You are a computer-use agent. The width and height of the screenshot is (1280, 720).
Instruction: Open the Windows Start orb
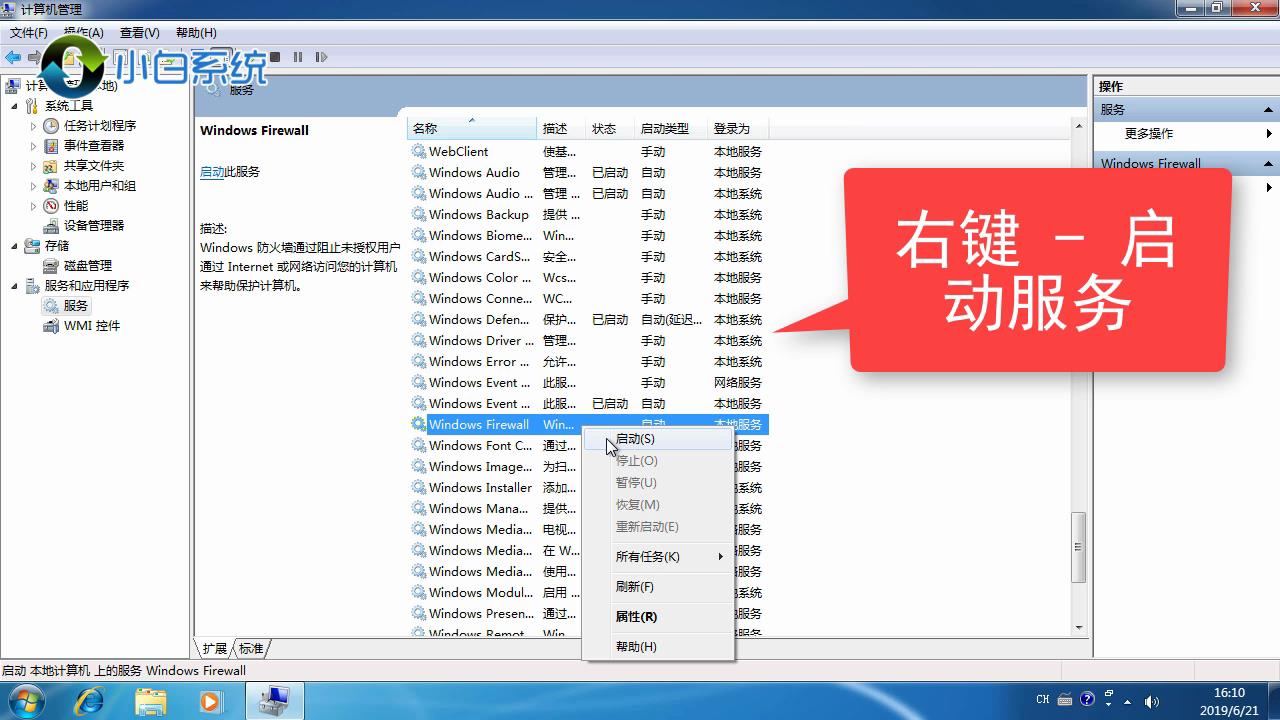pos(28,700)
